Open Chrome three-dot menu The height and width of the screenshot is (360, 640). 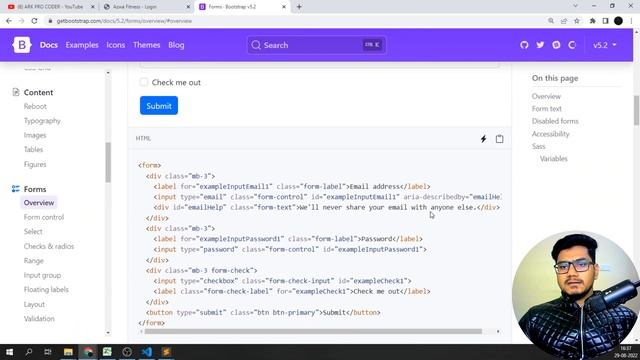coord(631,21)
